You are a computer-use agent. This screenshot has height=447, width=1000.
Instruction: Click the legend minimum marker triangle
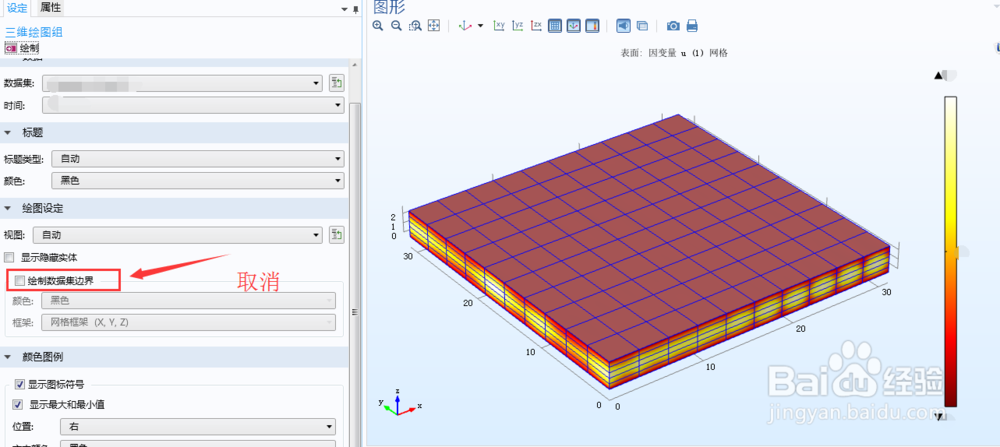click(x=939, y=416)
